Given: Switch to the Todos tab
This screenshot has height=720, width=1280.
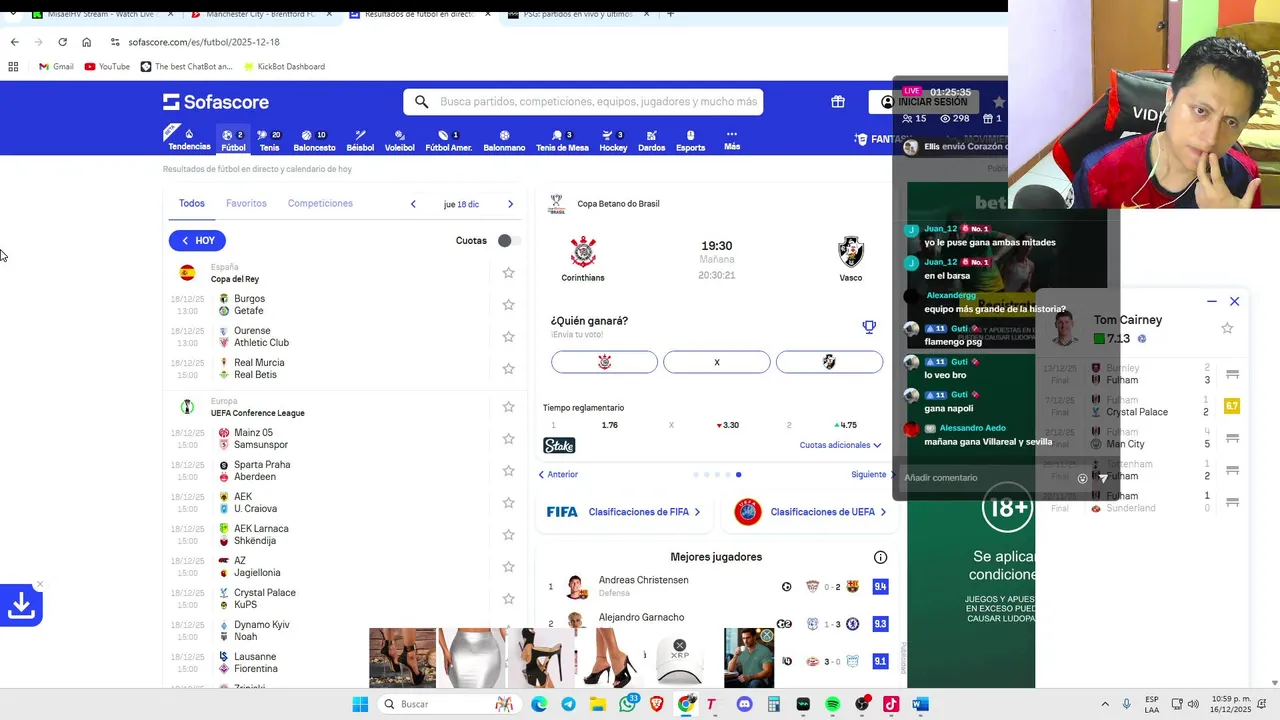Looking at the screenshot, I should (192, 203).
